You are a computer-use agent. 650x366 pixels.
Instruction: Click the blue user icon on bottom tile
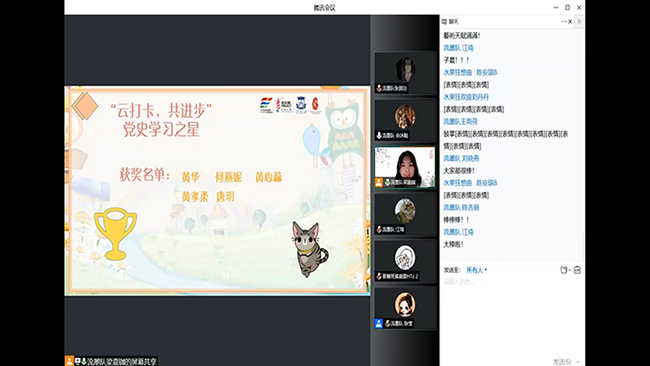coord(378,323)
